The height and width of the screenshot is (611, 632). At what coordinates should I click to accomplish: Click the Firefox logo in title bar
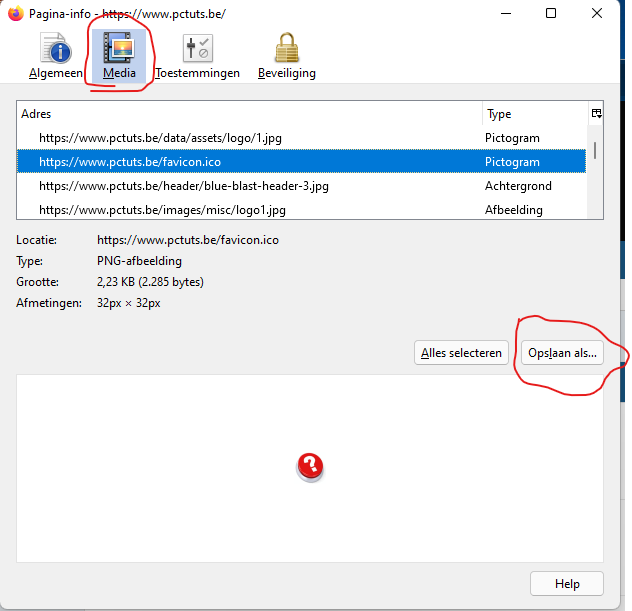(x=15, y=14)
